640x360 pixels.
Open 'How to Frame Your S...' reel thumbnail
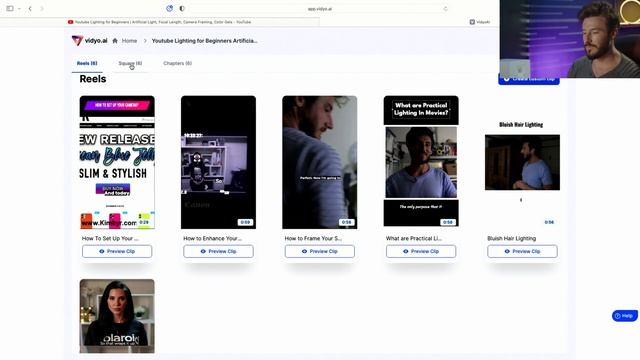click(320, 162)
